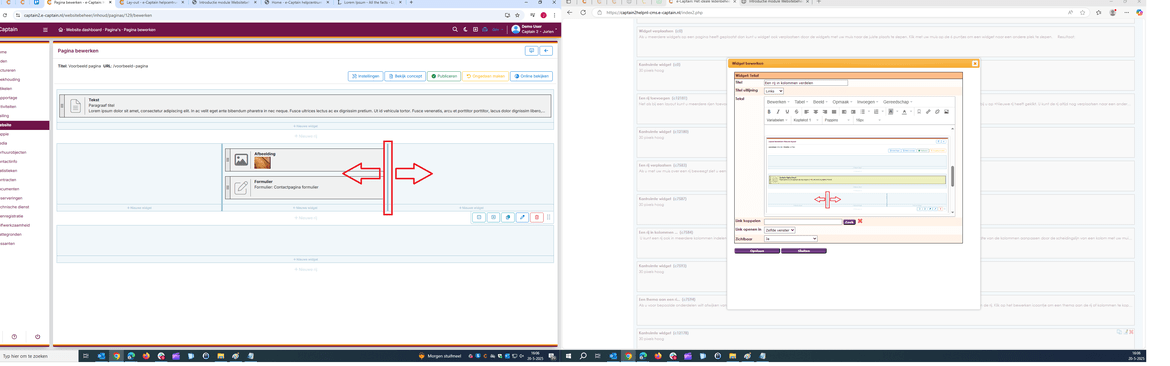Image resolution: width=1170 pixels, height=366 pixels.
Task: Click the Ongedaan maken button
Action: tap(485, 76)
